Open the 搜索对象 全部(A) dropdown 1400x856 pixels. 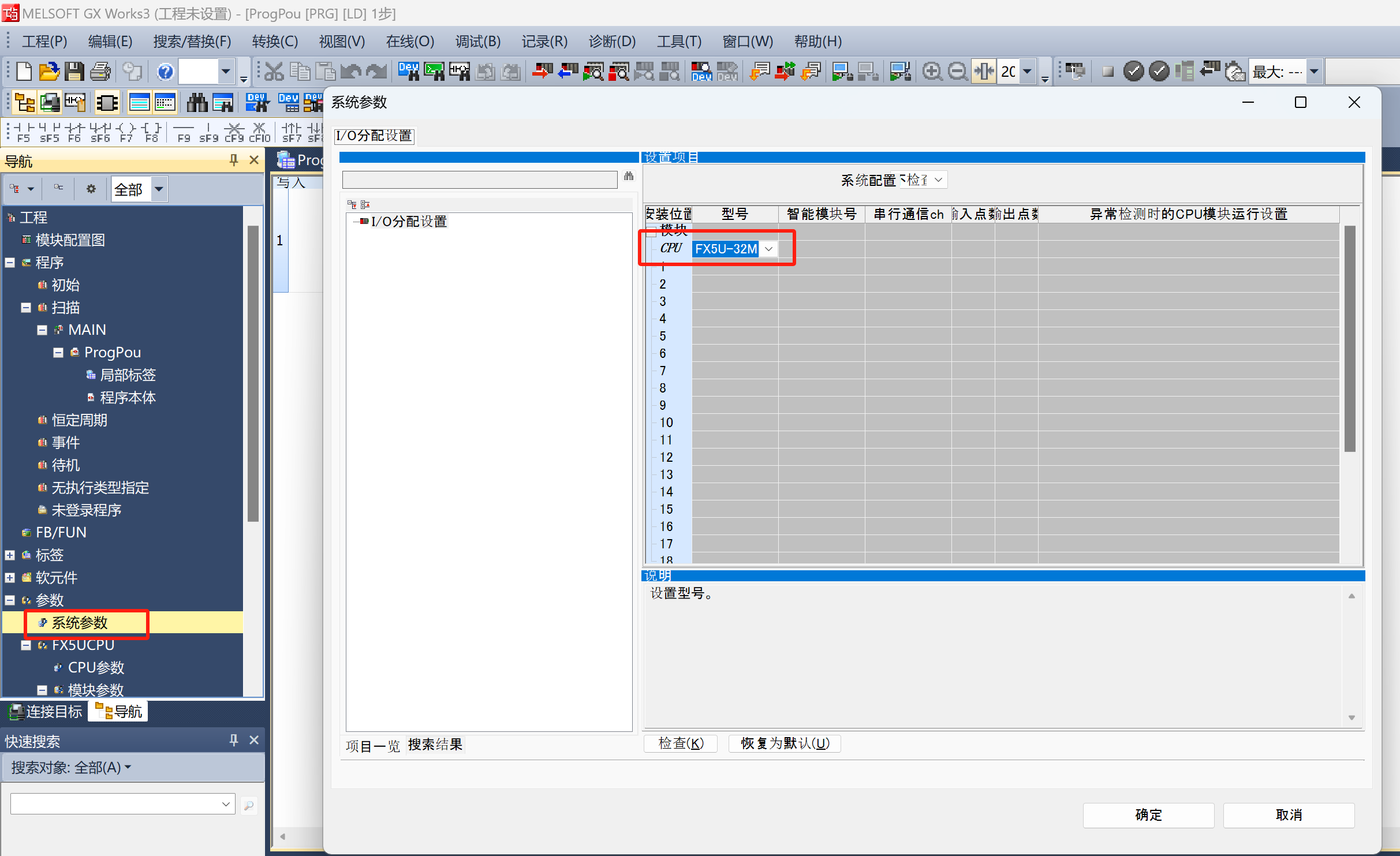click(x=72, y=768)
